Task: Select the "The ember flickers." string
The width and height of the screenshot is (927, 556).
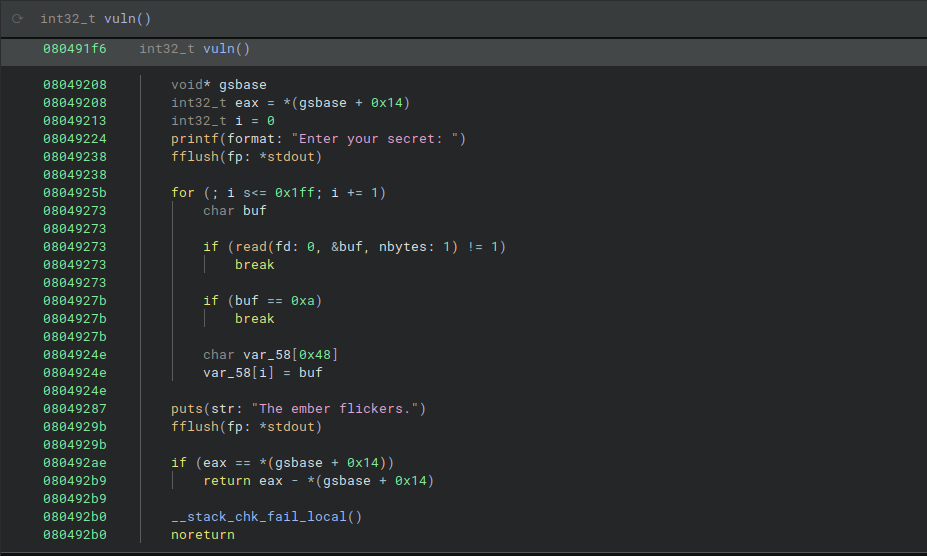Action: click(339, 409)
